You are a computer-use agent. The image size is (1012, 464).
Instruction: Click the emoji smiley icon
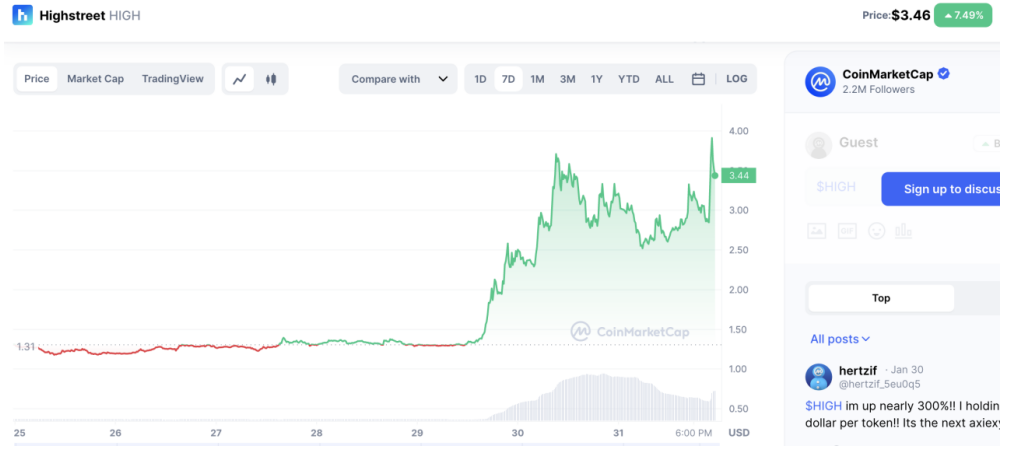pos(876,230)
